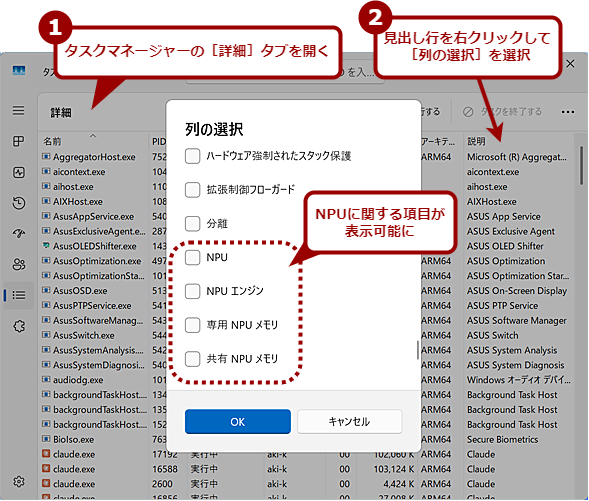This screenshot has width=589, height=501.
Task: Click the キャンセル button
Action: pos(350,422)
